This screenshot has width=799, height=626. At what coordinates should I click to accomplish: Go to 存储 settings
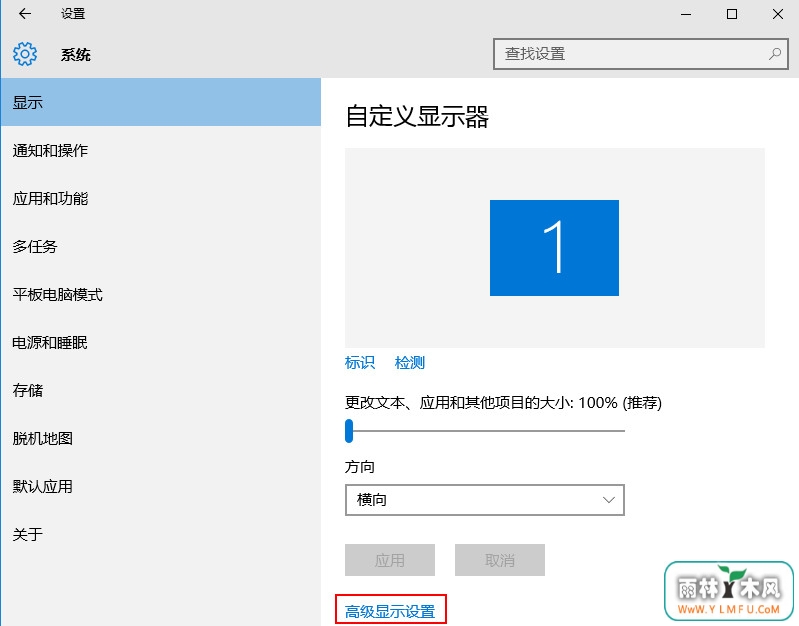pyautogui.click(x=161, y=390)
